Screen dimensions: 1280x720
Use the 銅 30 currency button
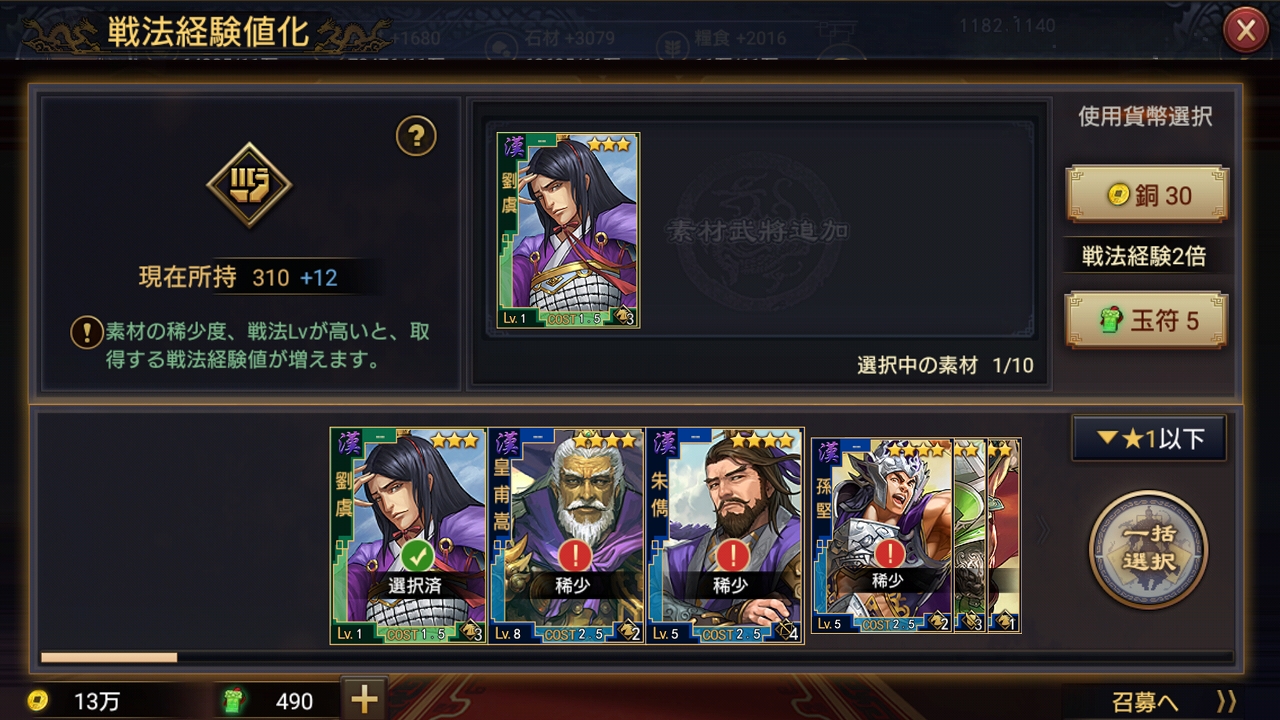[1148, 195]
